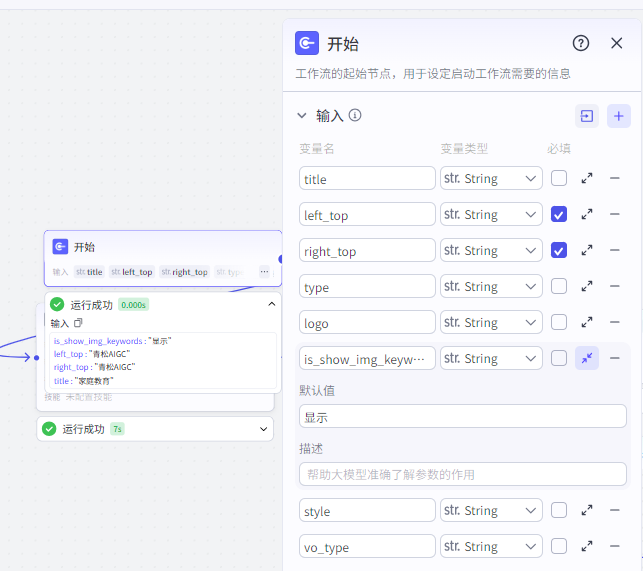Expand details for the logo variable row
643x571 pixels.
click(587, 322)
